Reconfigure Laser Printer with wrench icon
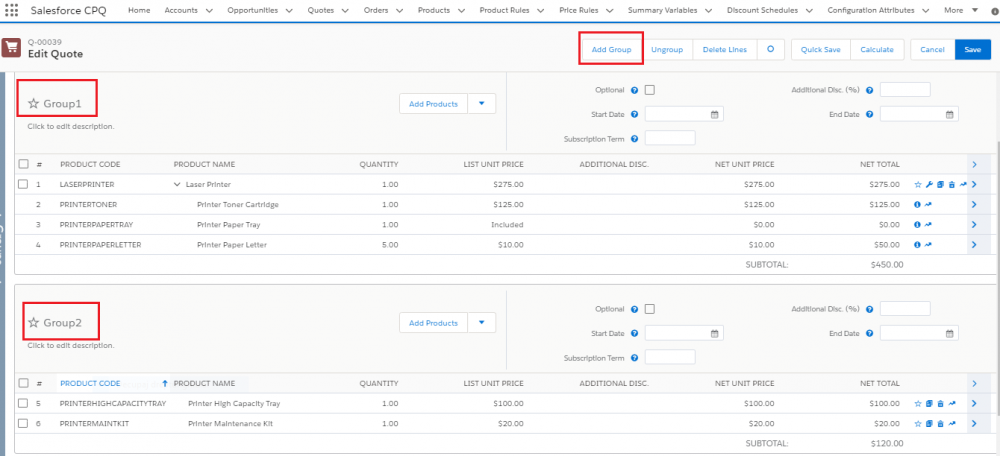 tap(929, 184)
